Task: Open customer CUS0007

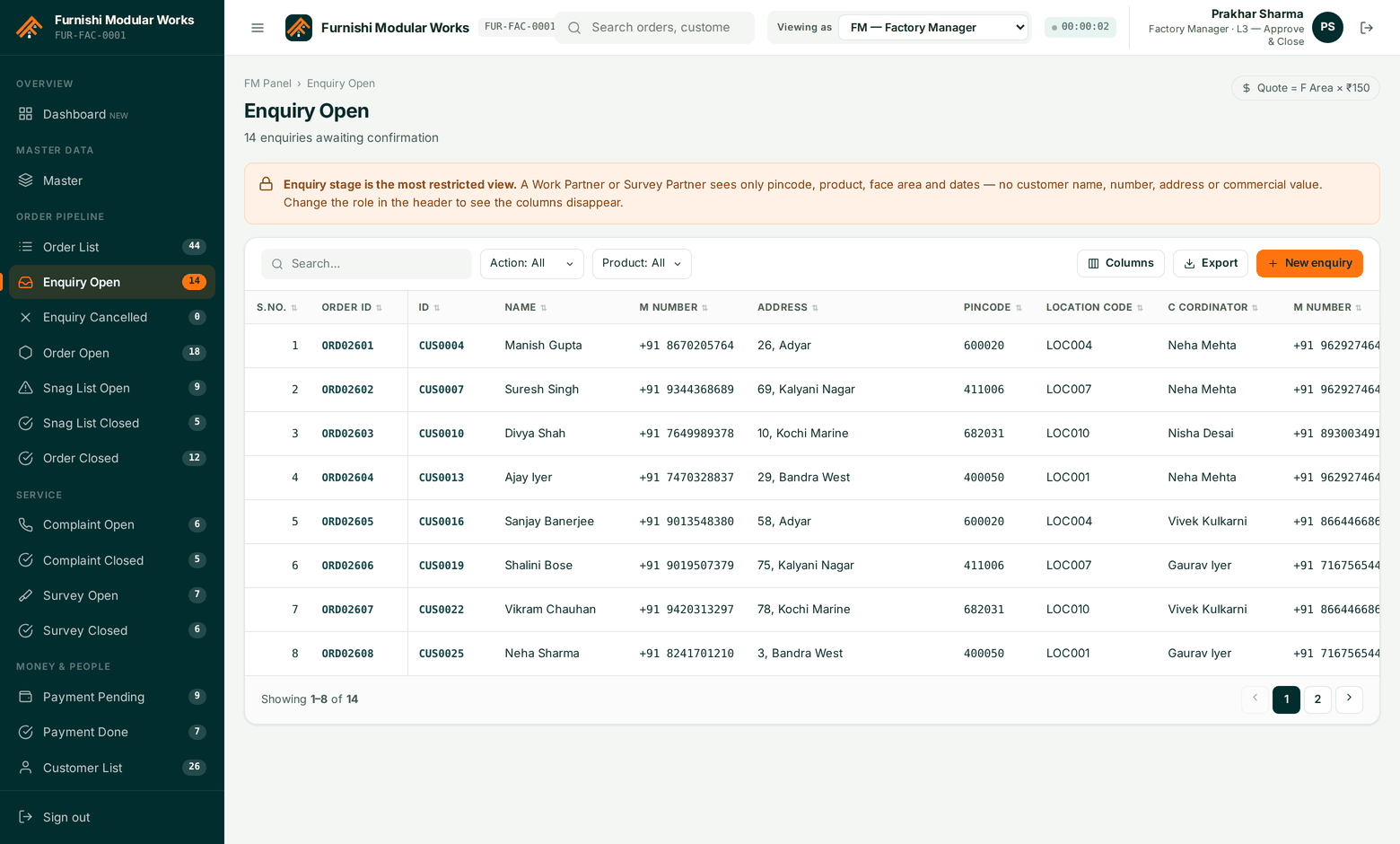Action: click(442, 390)
